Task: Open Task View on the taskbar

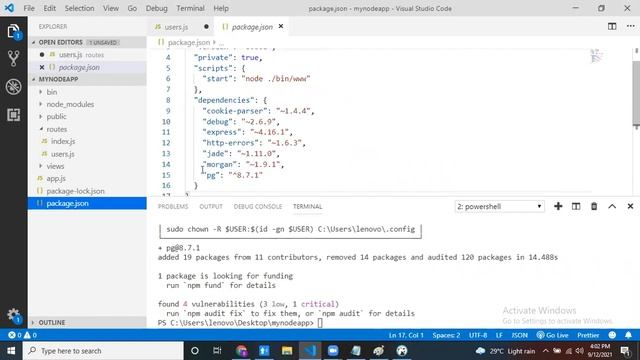Action: tap(217, 351)
